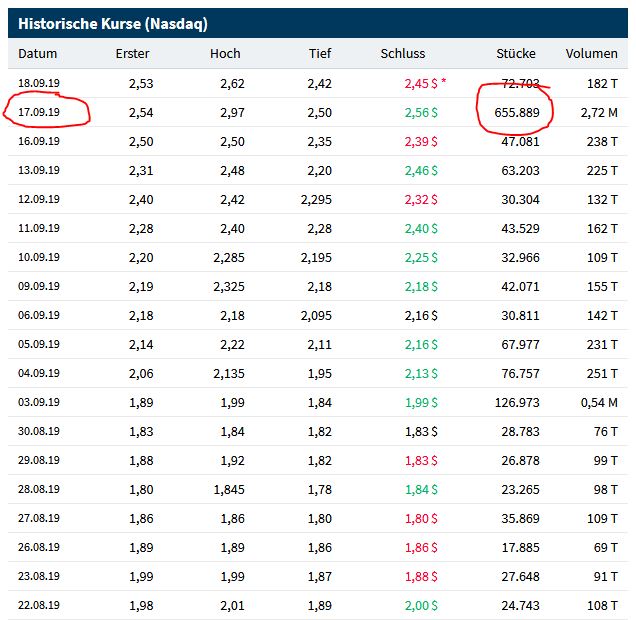Click the 'Historische Kurse (Nasdaq)' table title

[113, 23]
